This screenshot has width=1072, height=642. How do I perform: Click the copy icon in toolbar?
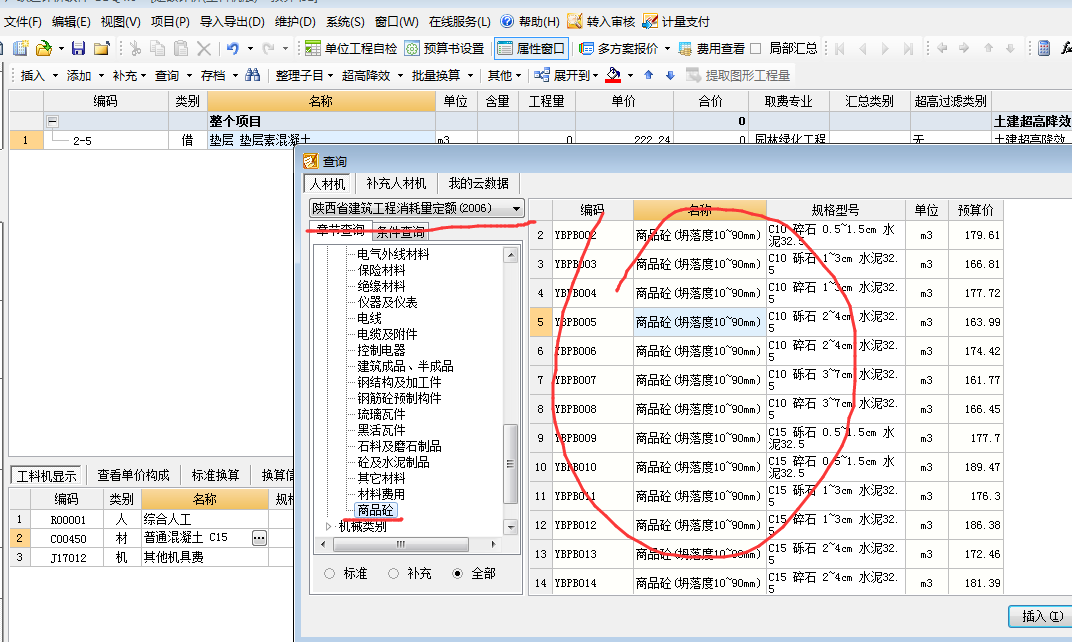[158, 49]
